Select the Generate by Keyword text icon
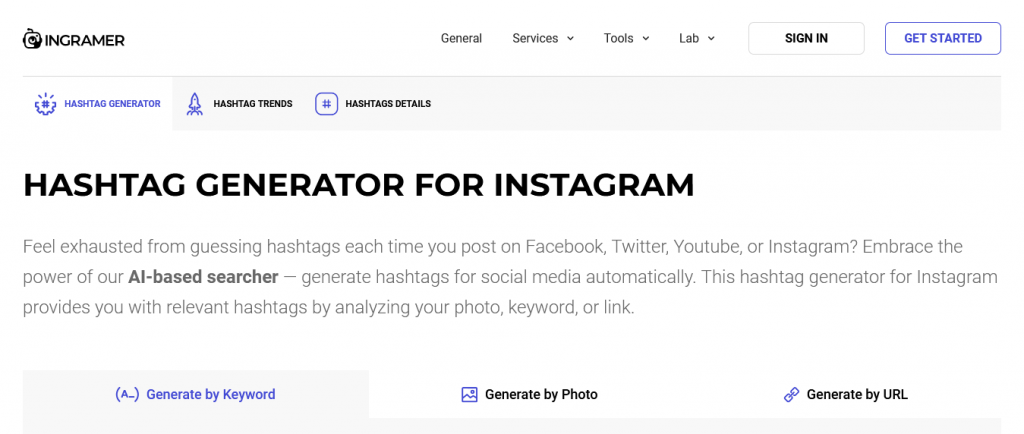 coord(127,394)
